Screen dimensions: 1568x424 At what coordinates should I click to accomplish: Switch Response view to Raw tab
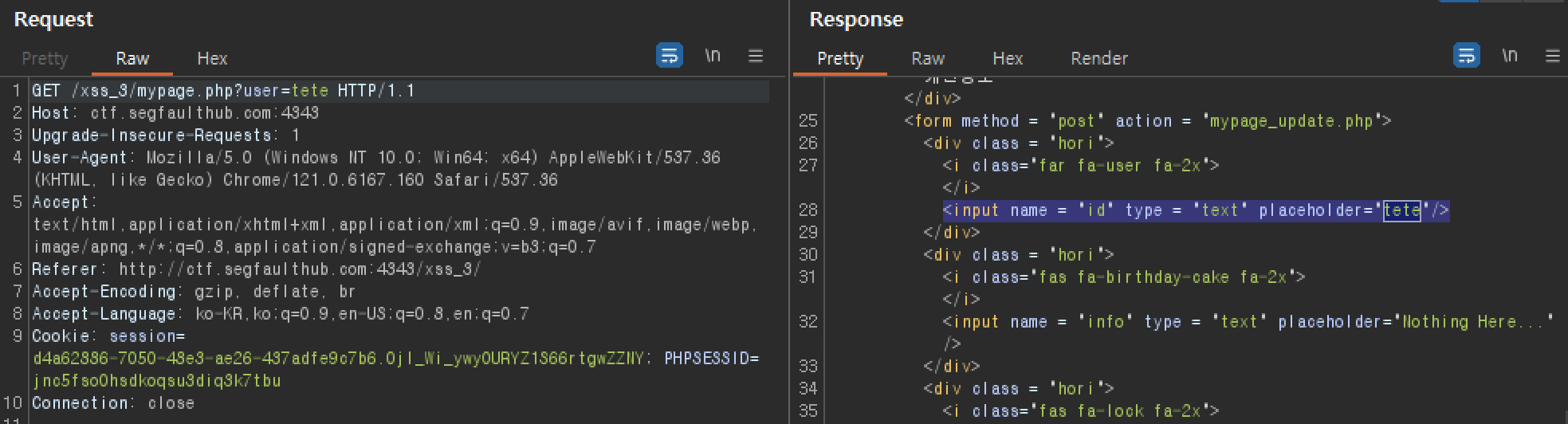pyautogui.click(x=928, y=58)
